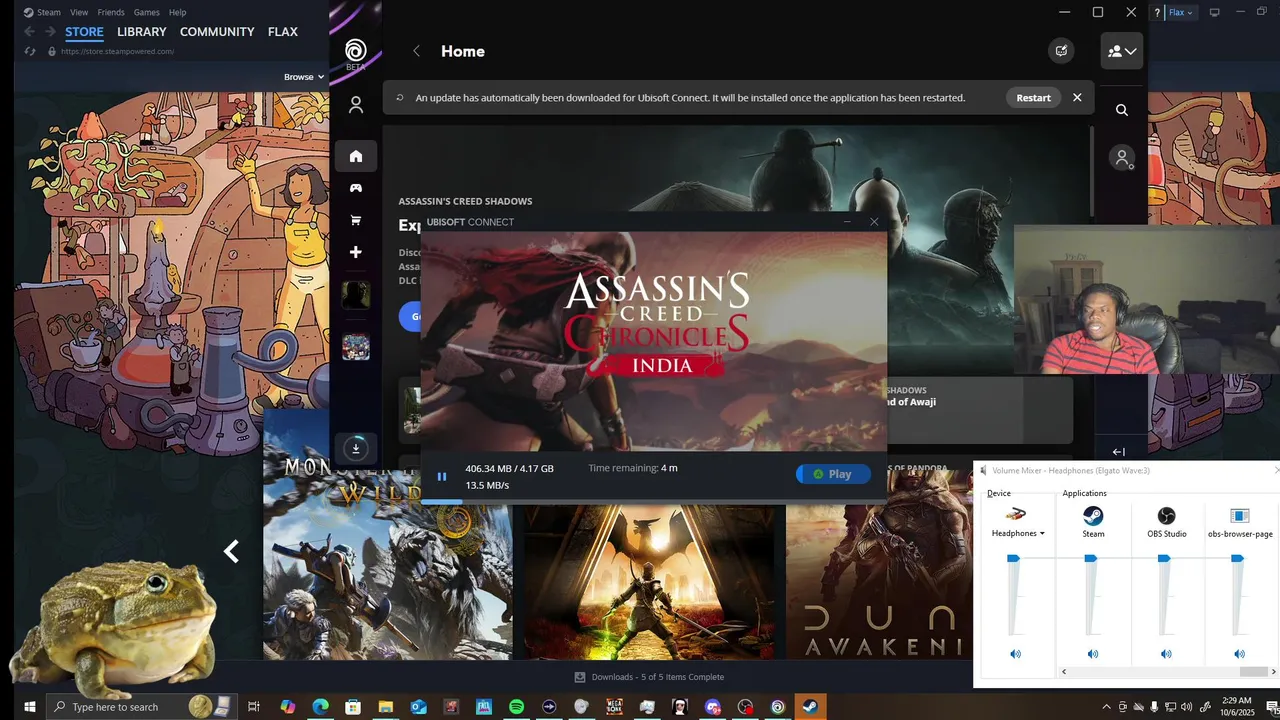Open the Browse dropdown in Steam store

(x=304, y=77)
